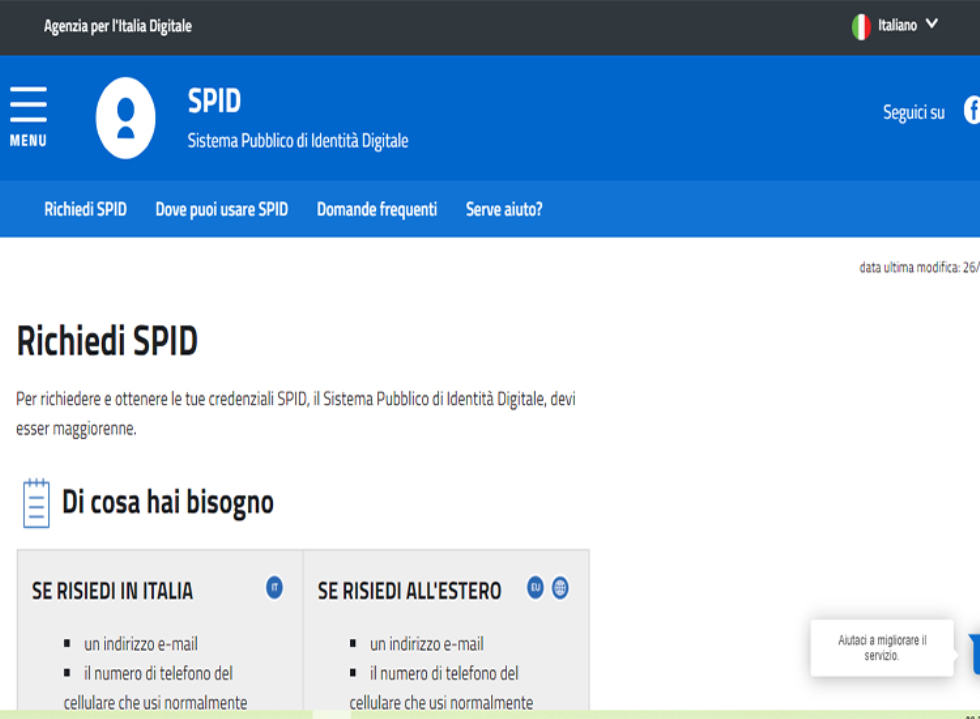Click the Seguici su label
Viewport: 980px width, 719px height.
click(x=914, y=113)
